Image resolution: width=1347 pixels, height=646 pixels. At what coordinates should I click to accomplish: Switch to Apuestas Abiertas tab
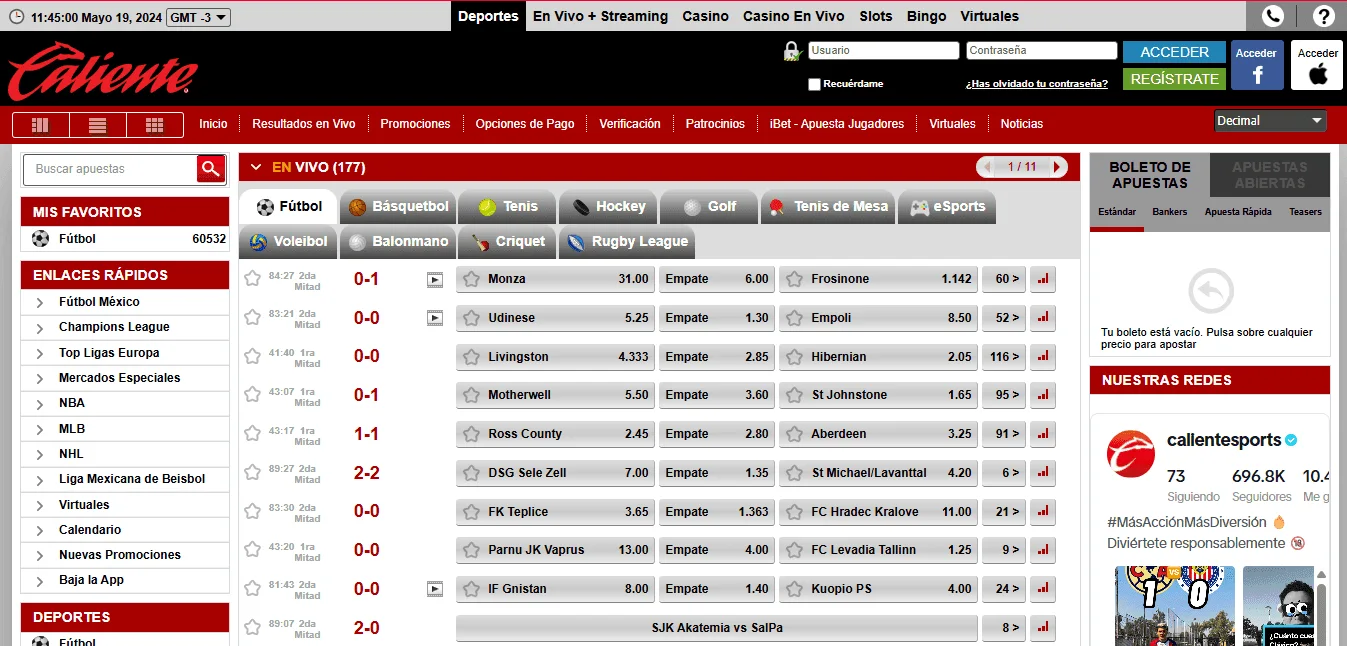1270,175
